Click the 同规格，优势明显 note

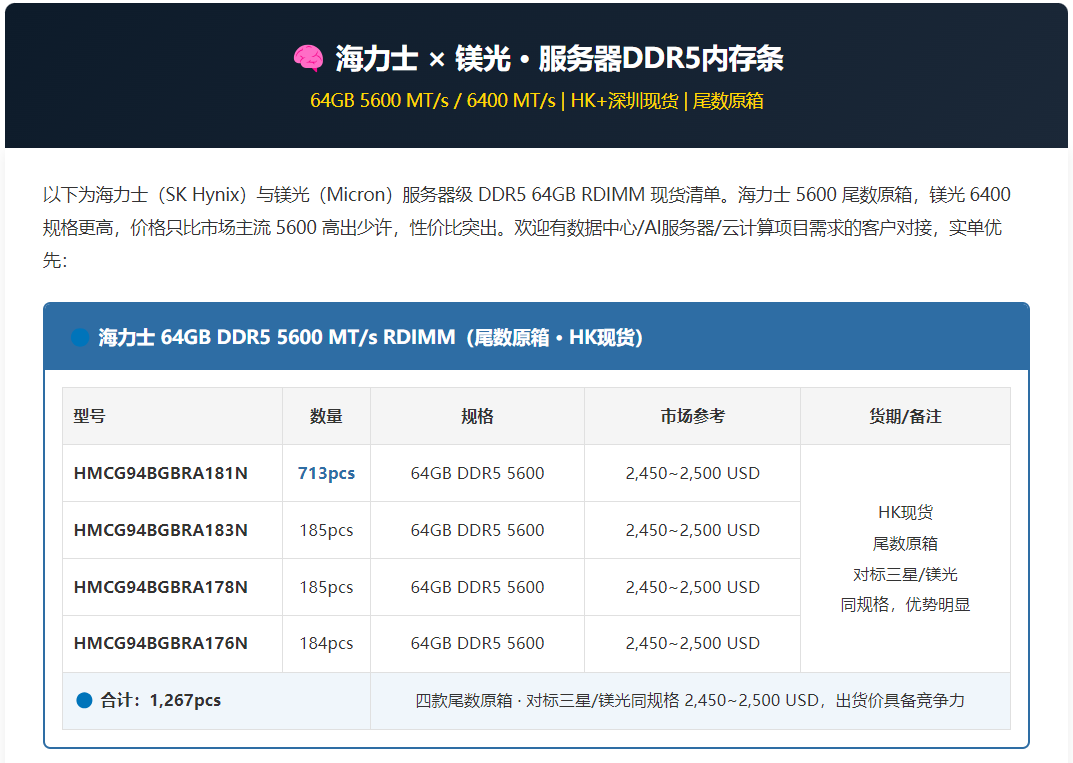point(905,605)
